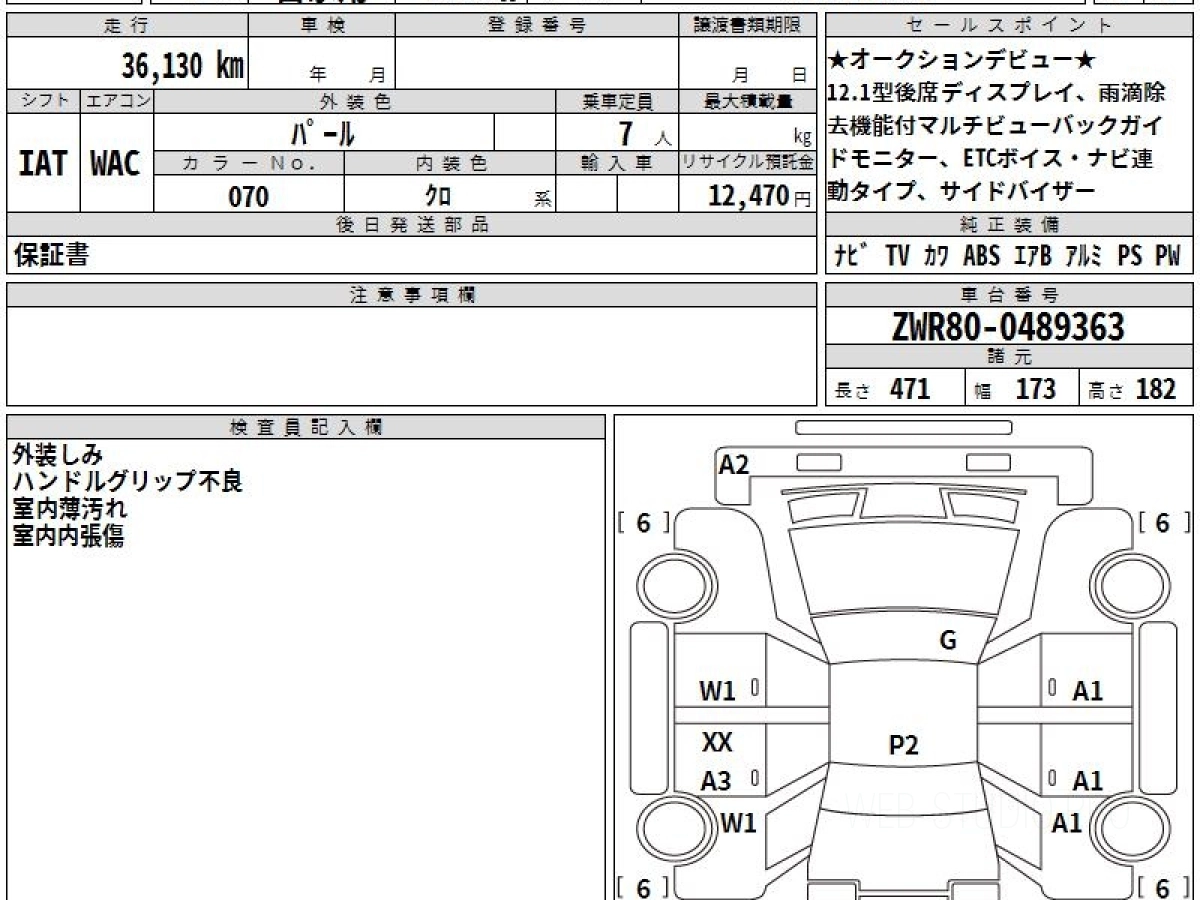Select the interior color クロ
This screenshot has width=1200, height=900.
439,195
